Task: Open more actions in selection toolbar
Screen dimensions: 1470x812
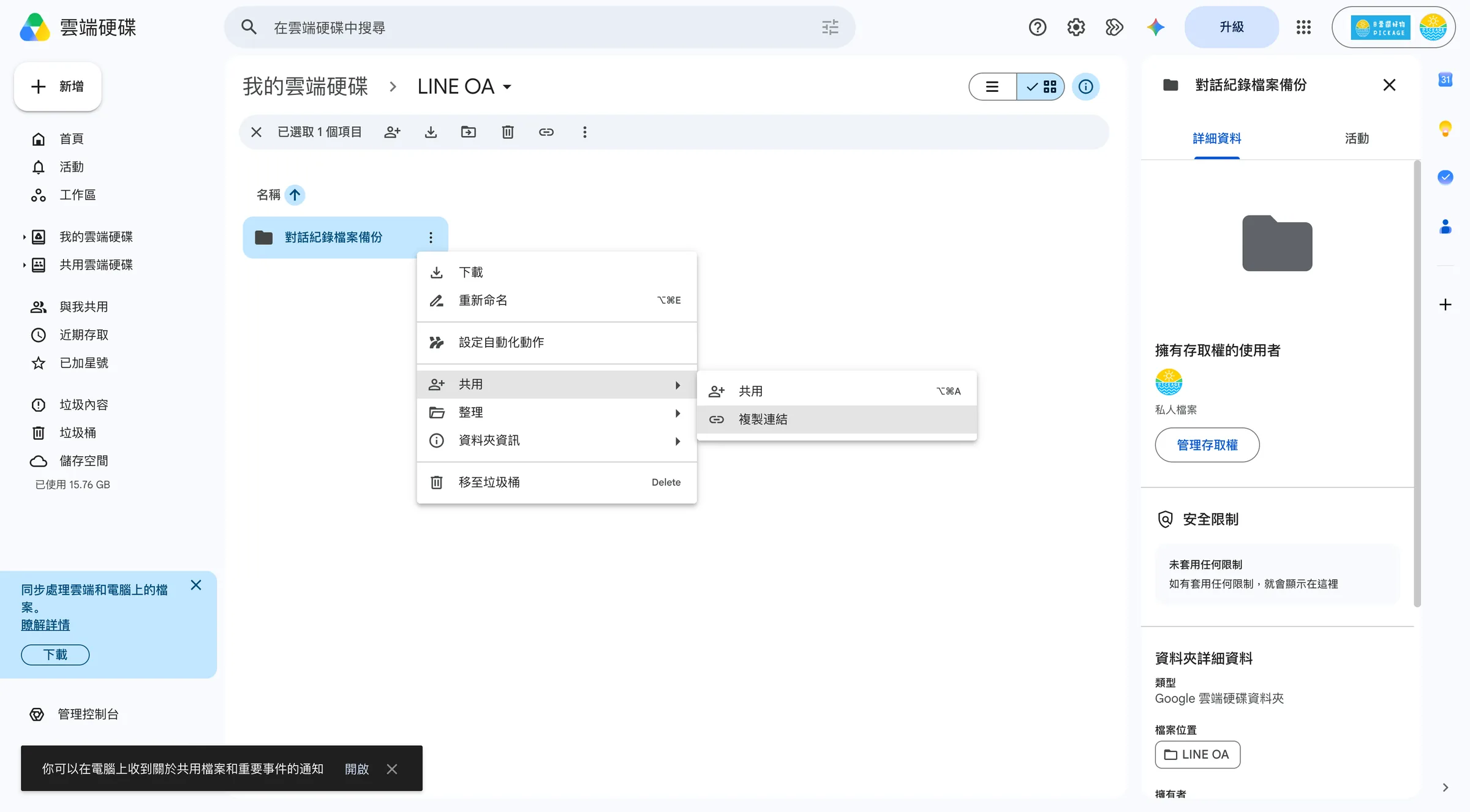Action: coord(585,132)
